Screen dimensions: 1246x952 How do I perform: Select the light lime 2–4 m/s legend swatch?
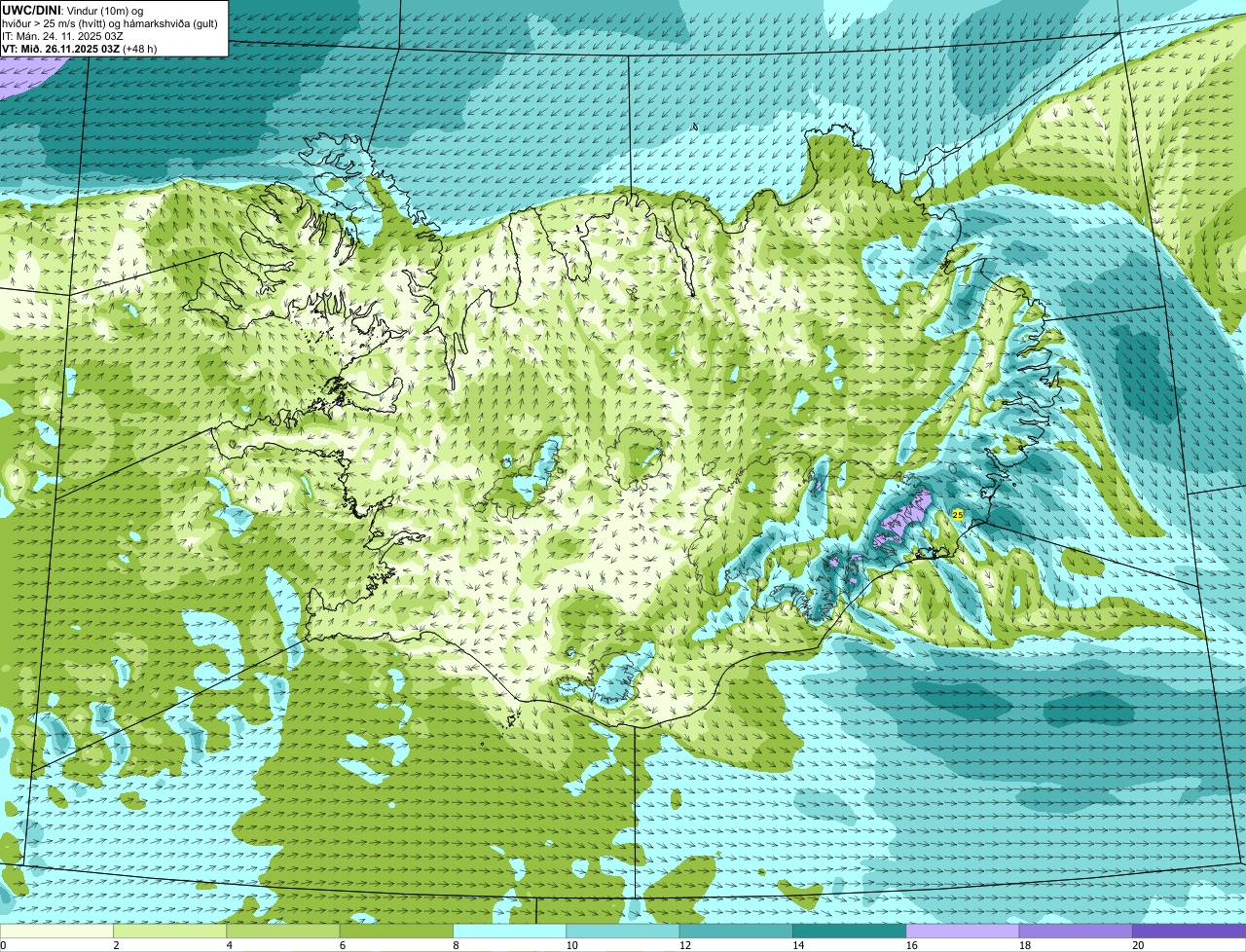coord(169,931)
